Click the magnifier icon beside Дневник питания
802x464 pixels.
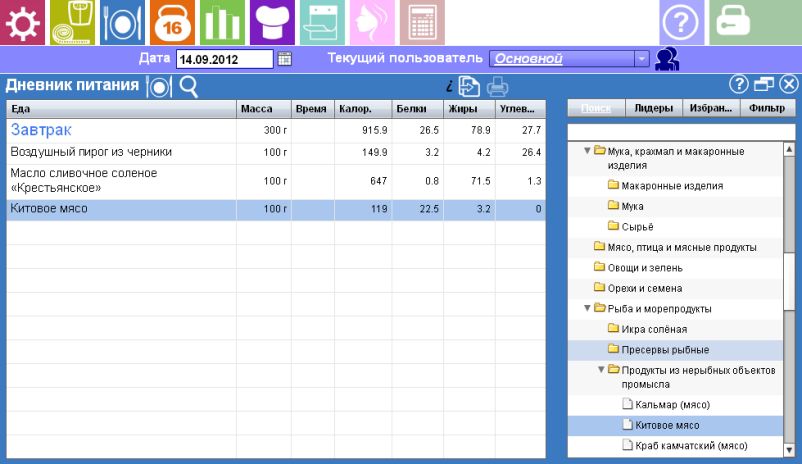click(x=188, y=86)
